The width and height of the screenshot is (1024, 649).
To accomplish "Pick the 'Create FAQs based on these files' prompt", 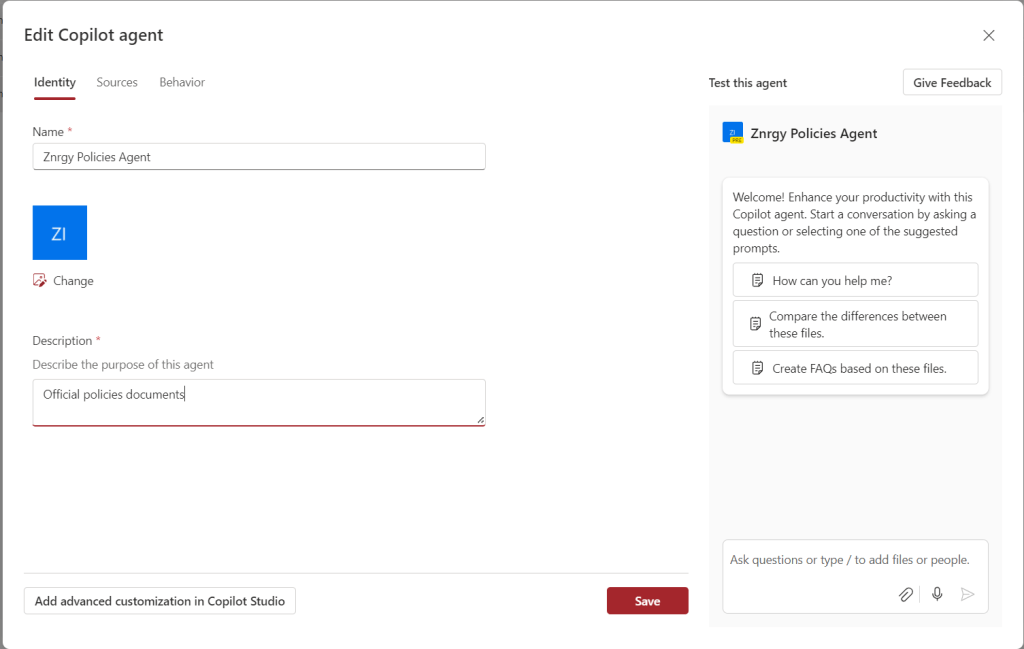I will [855, 368].
